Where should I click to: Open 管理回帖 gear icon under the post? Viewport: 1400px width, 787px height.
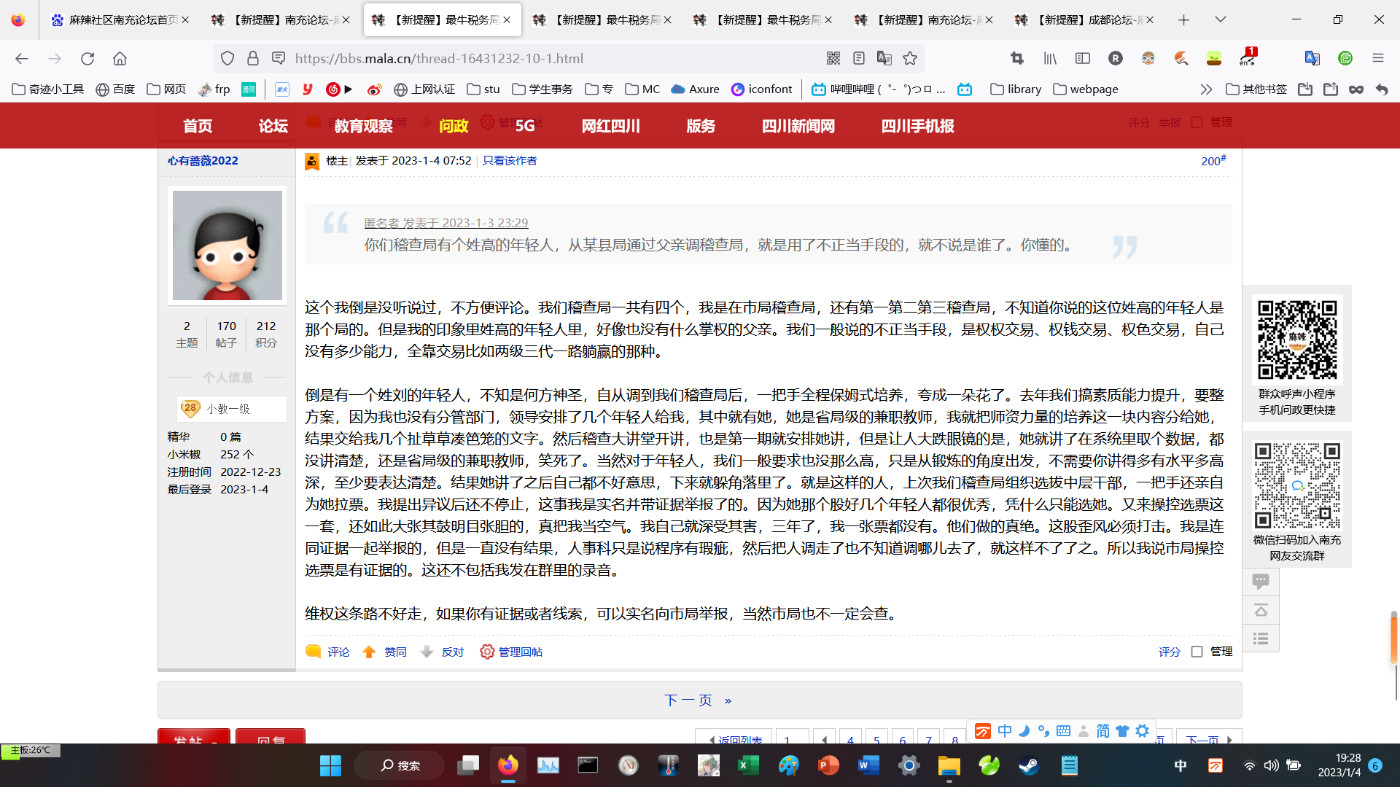487,652
